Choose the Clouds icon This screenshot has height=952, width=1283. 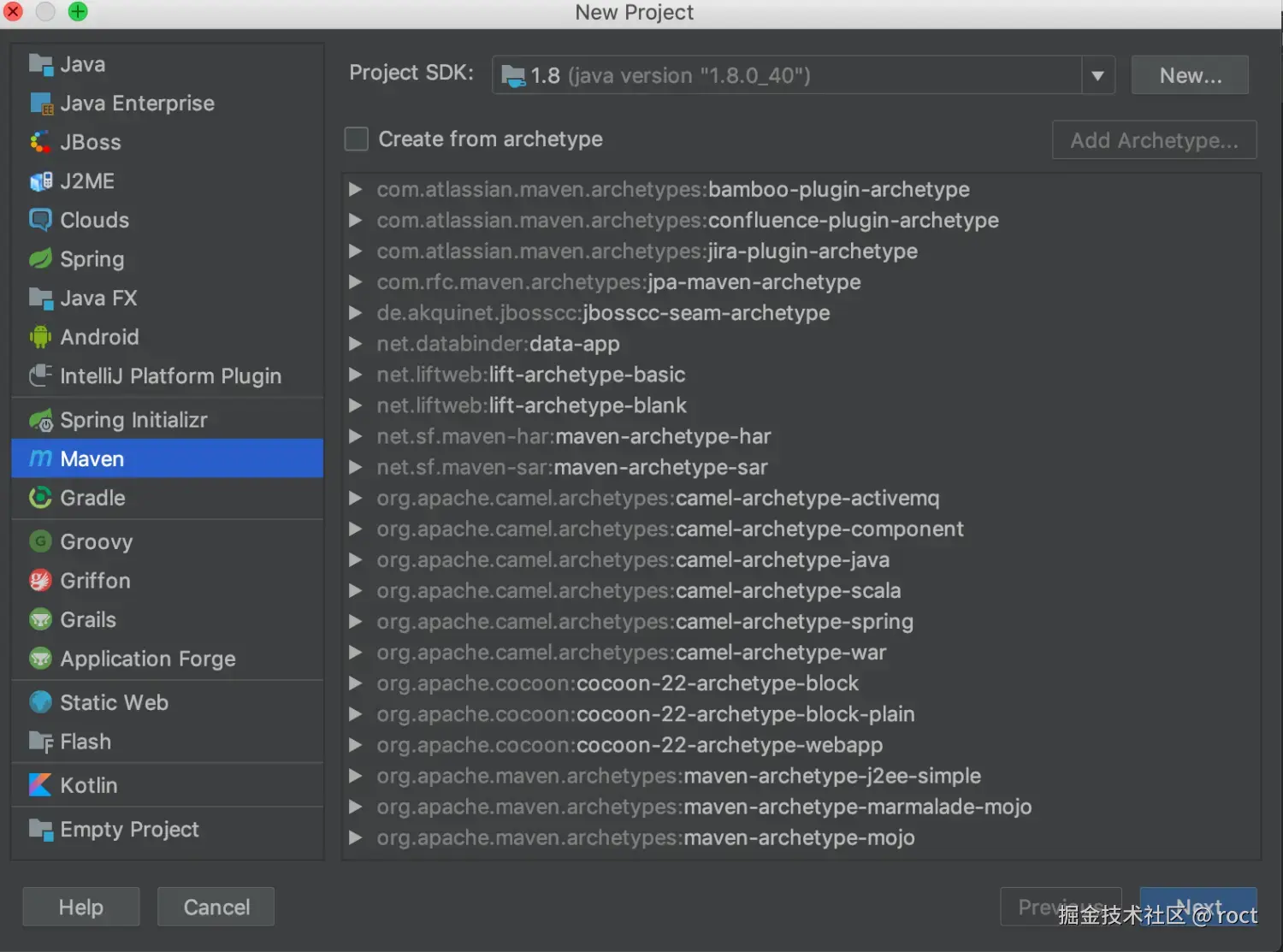pos(40,220)
